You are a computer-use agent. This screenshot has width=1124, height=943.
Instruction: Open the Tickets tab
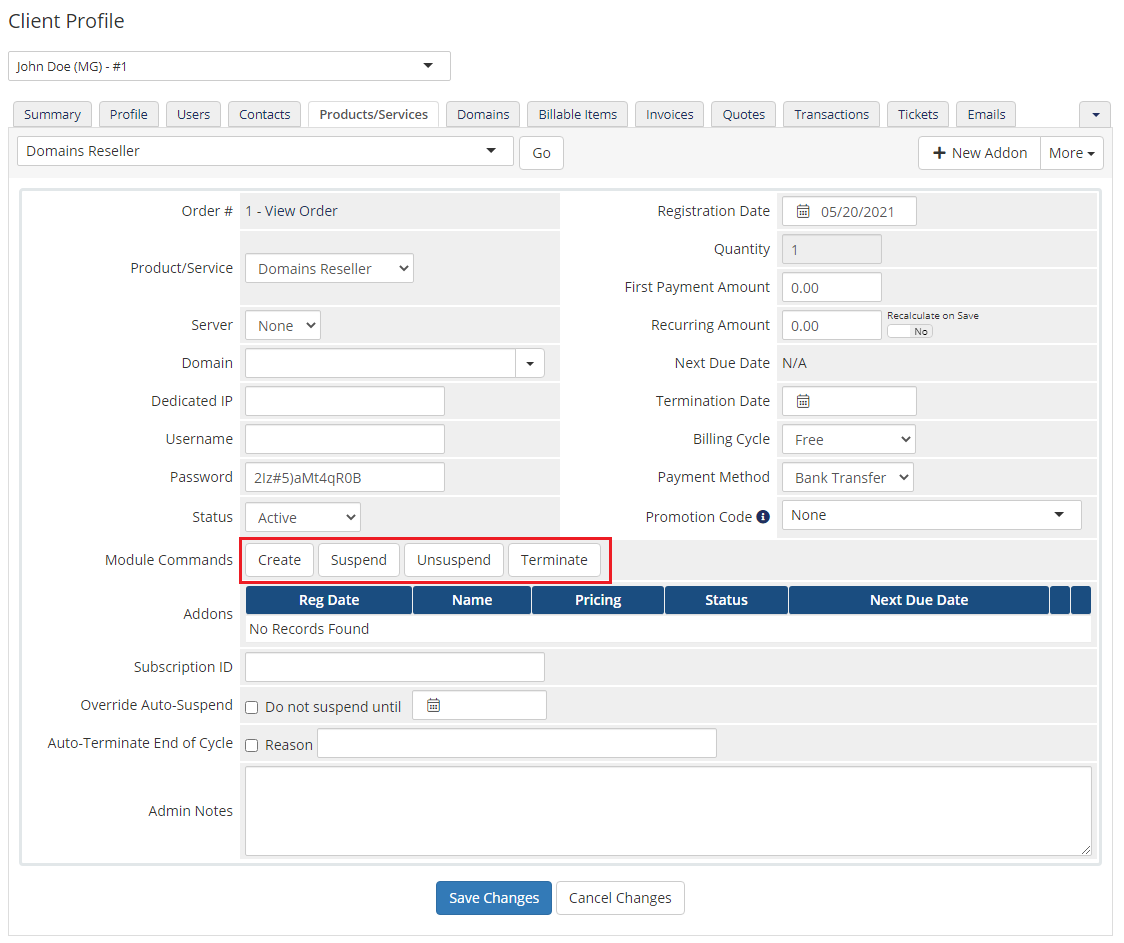[918, 115]
